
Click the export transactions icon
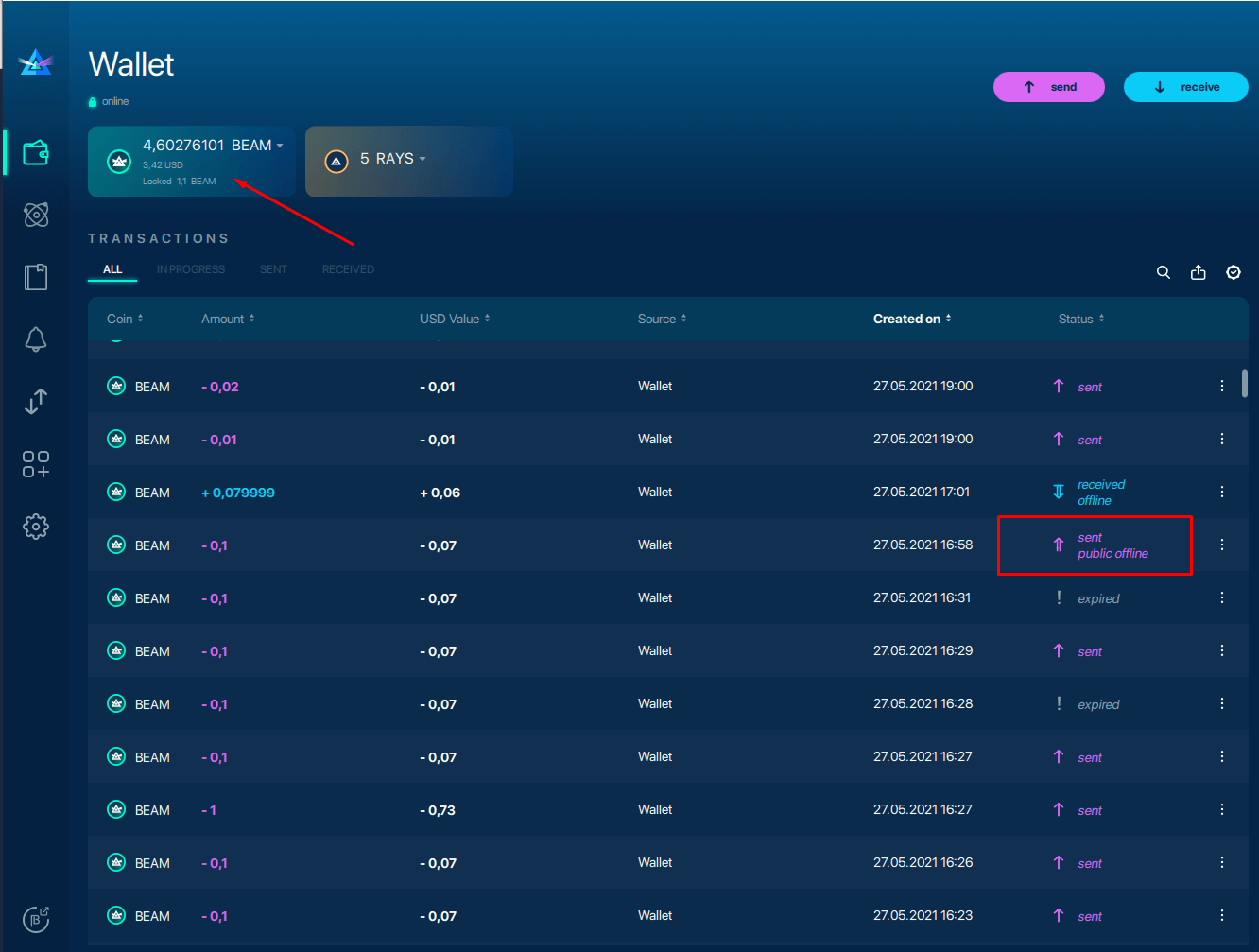click(x=1199, y=272)
